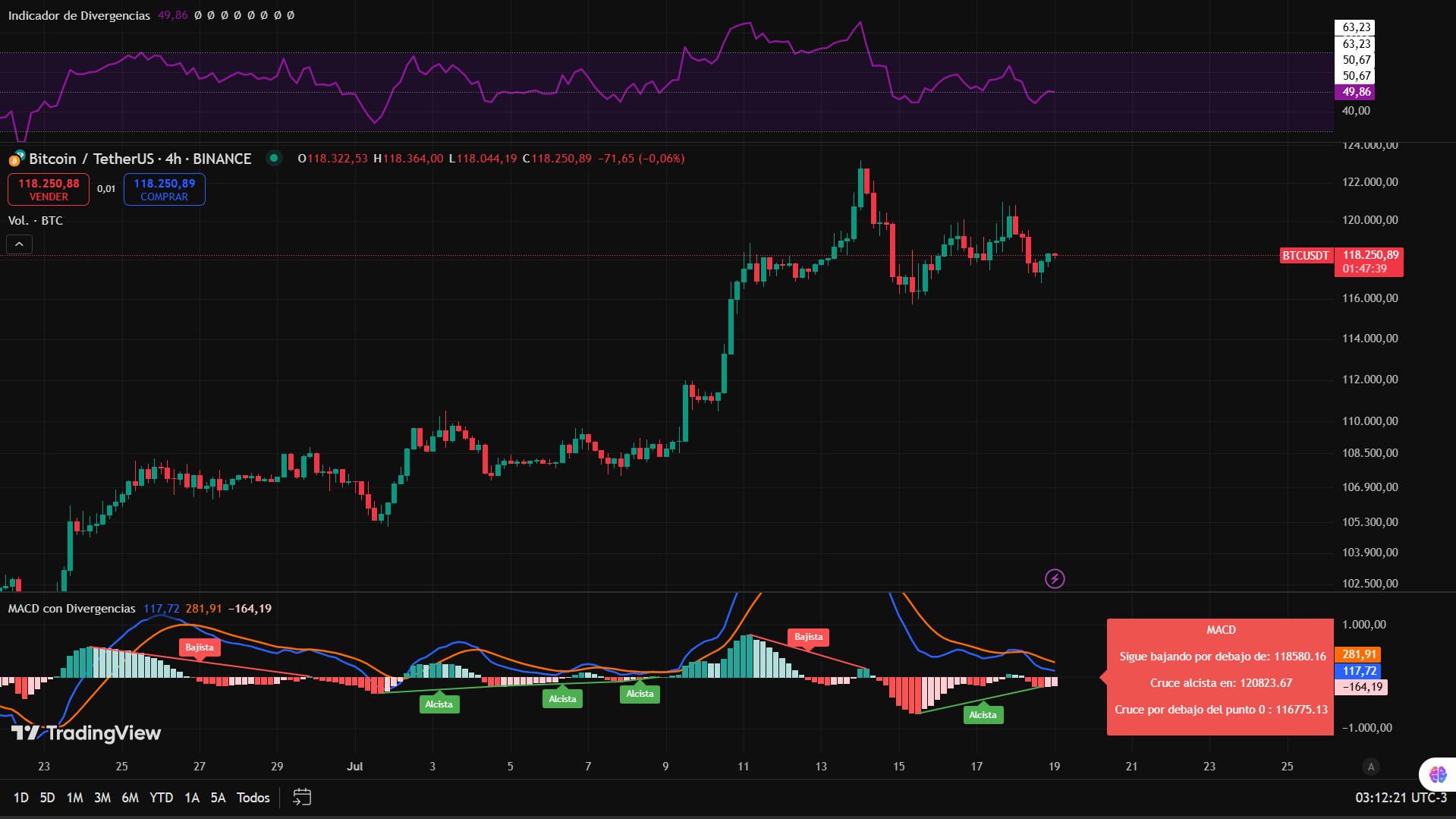
Task: Click the Bajista label near July 13
Action: click(x=808, y=637)
